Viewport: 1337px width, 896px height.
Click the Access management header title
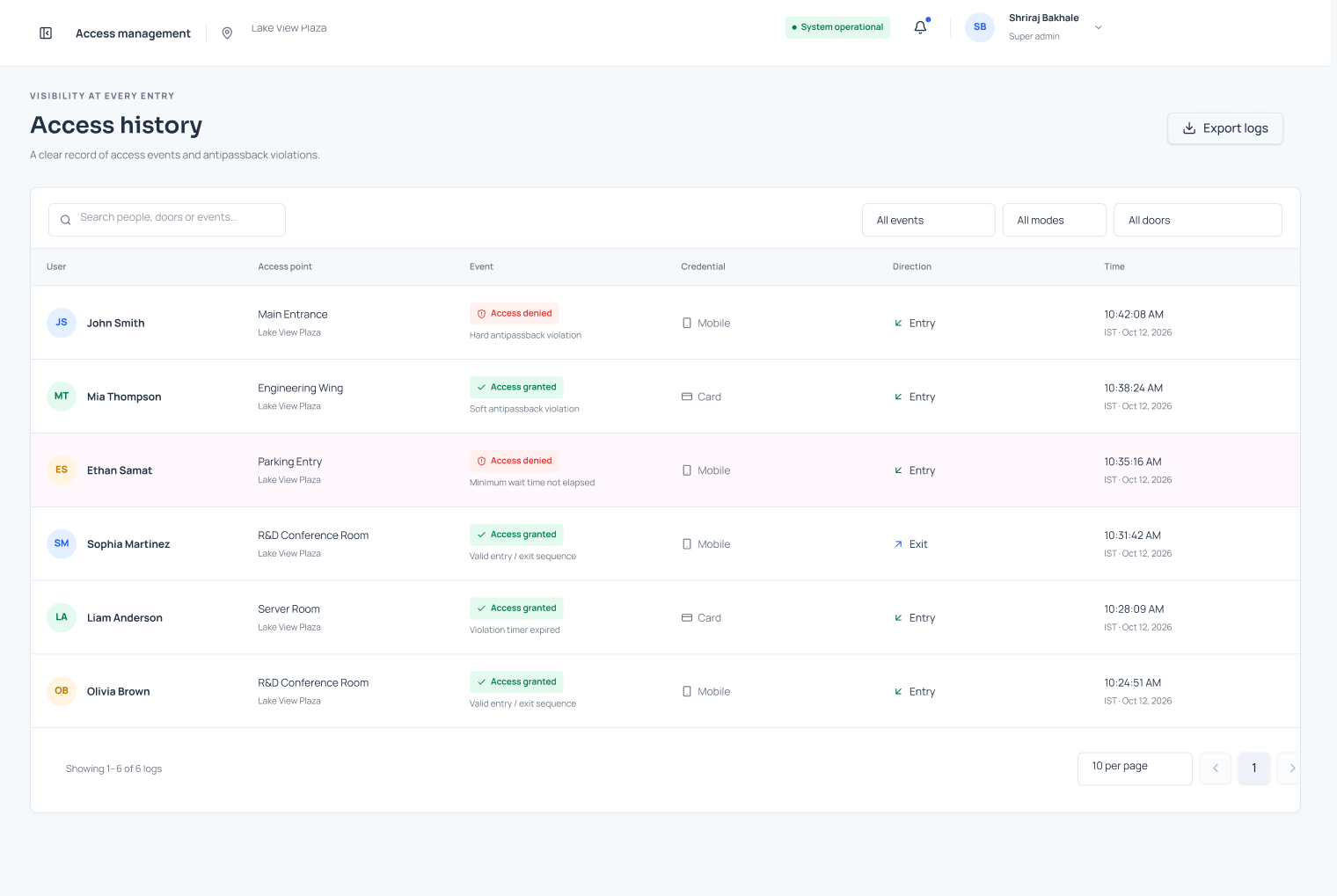(x=133, y=33)
